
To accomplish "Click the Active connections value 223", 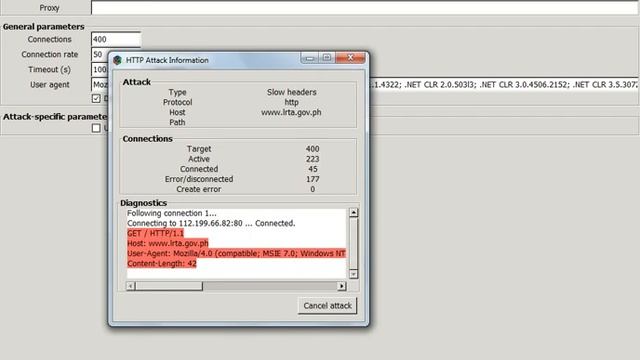I will [x=313, y=159].
